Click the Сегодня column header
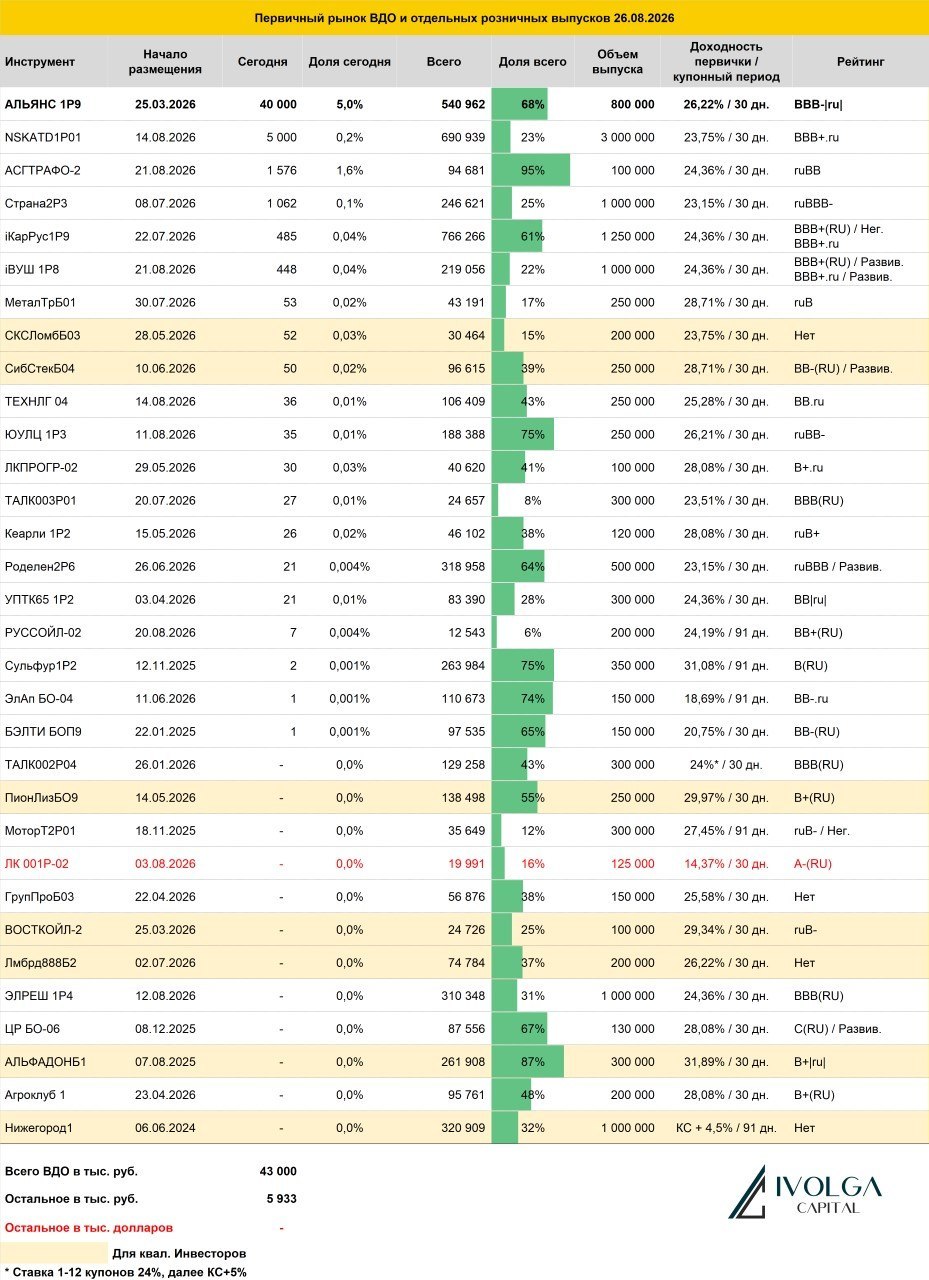This screenshot has height=1280, width=929. click(x=262, y=62)
